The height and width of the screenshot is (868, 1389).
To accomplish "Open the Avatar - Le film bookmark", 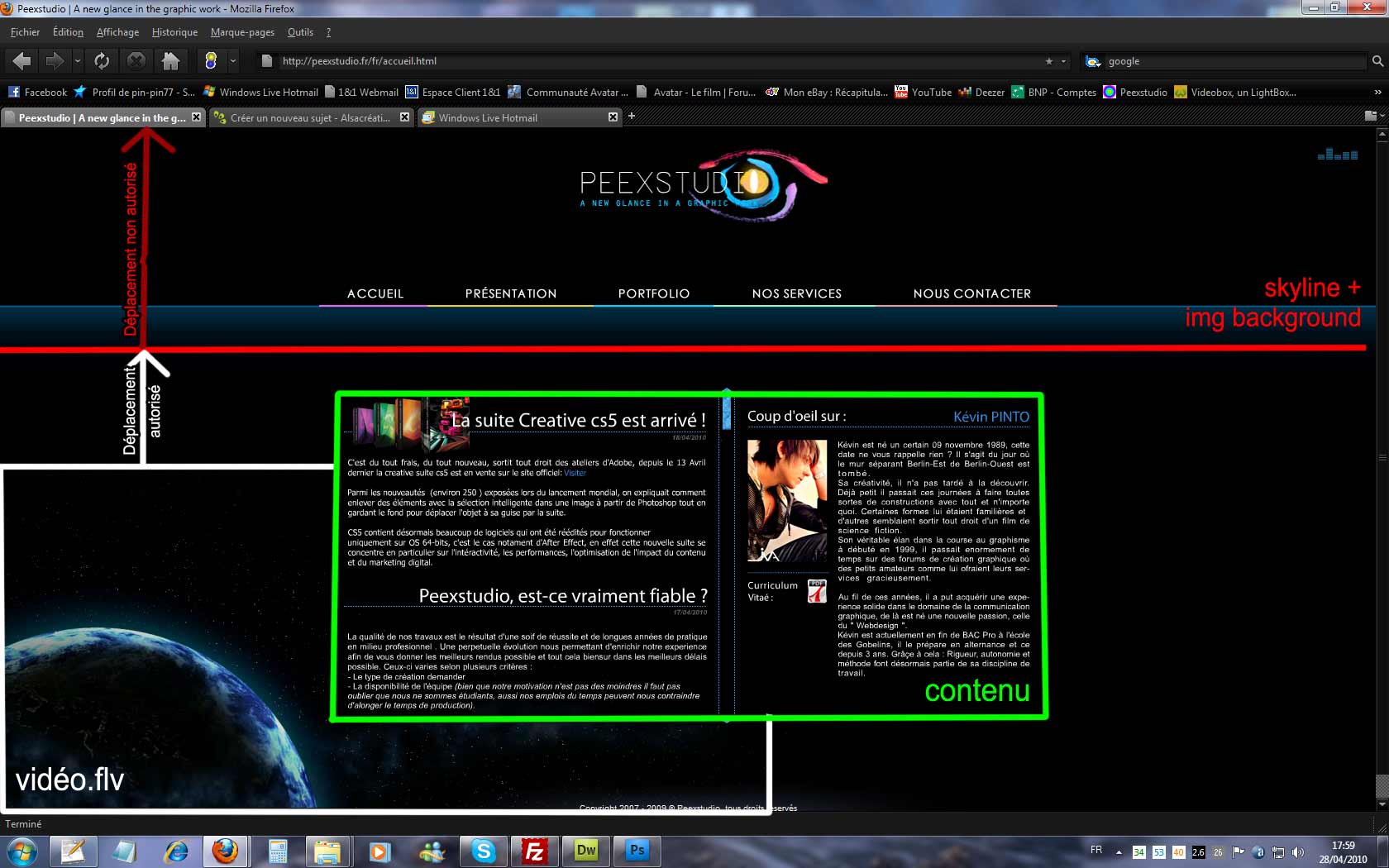I will click(x=695, y=93).
